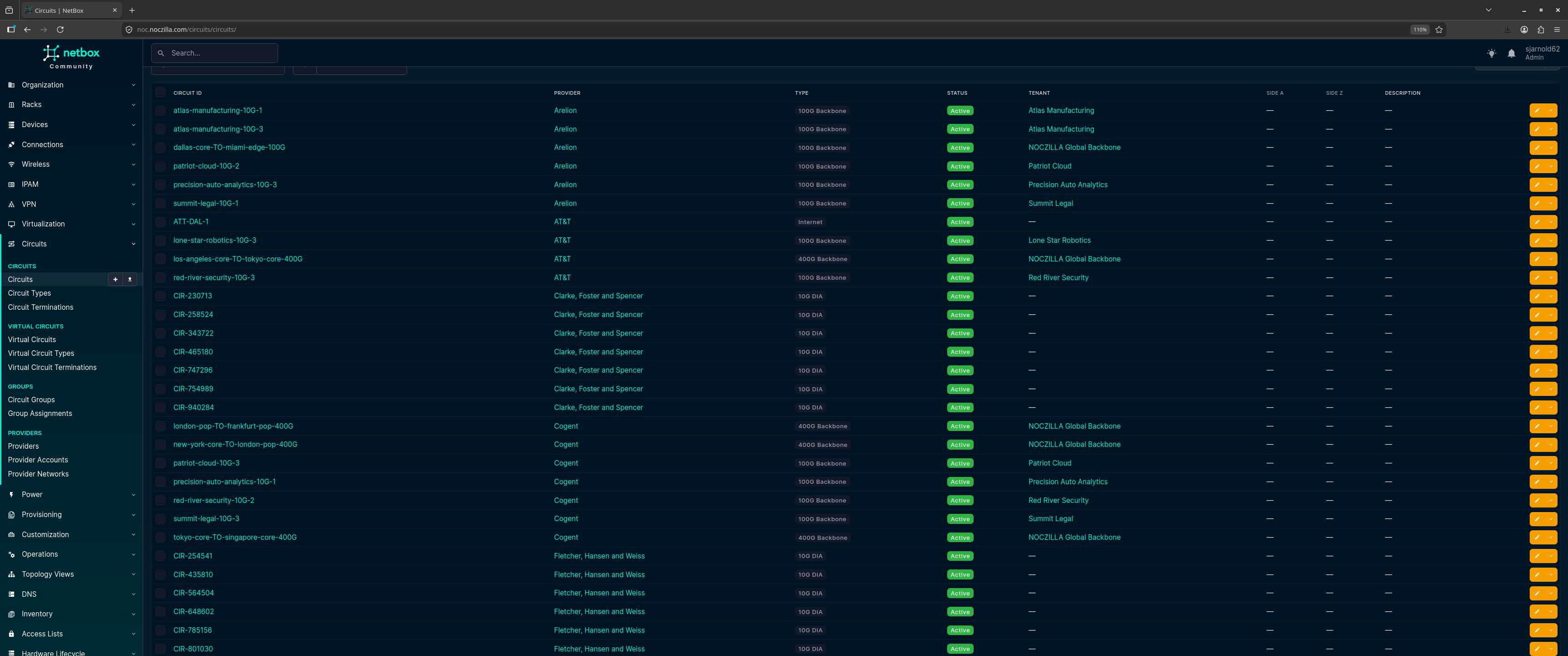Tick the lone-star-robotics-10G-3 row checkbox

[x=160, y=241]
